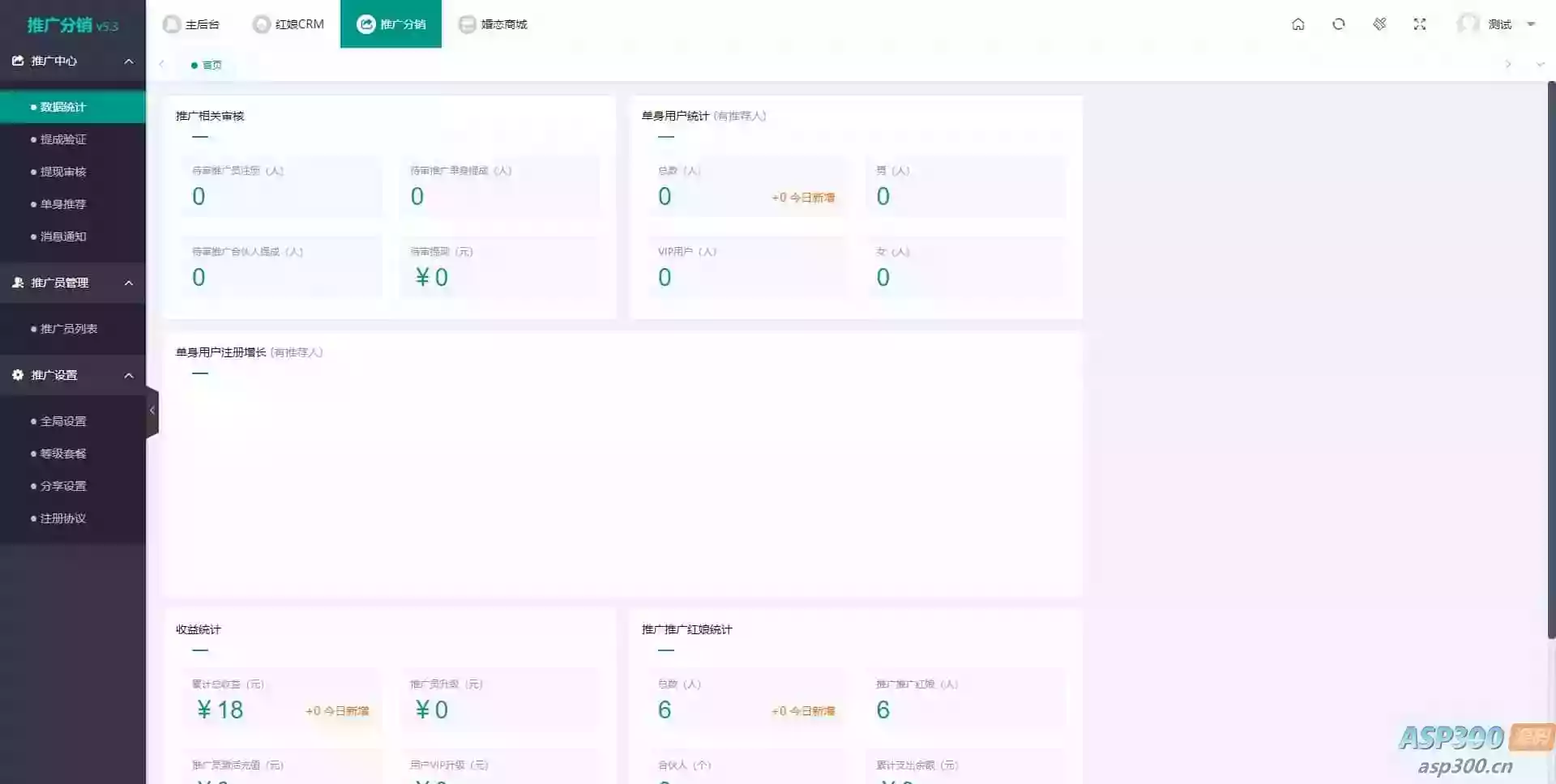Click the active 首页 breadcrumb tab

coord(207,65)
